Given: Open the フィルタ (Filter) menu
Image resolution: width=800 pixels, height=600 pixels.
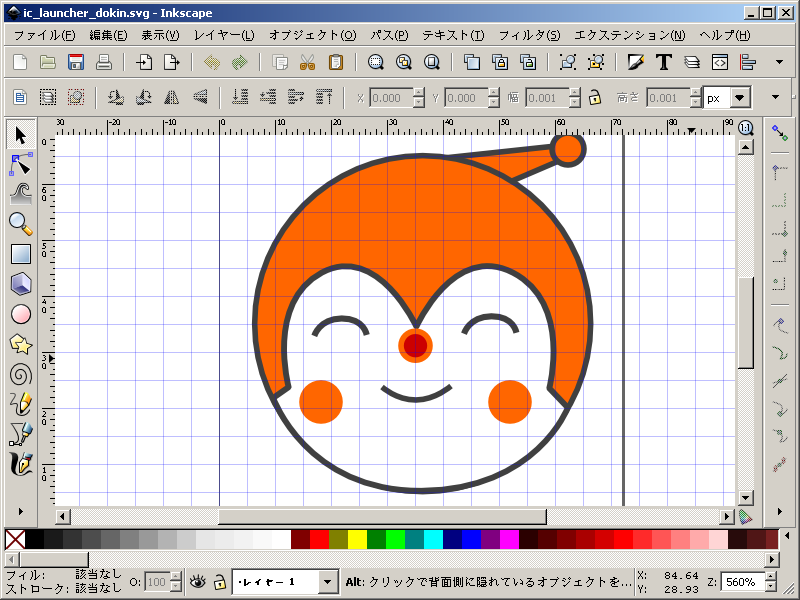Looking at the screenshot, I should point(528,35).
